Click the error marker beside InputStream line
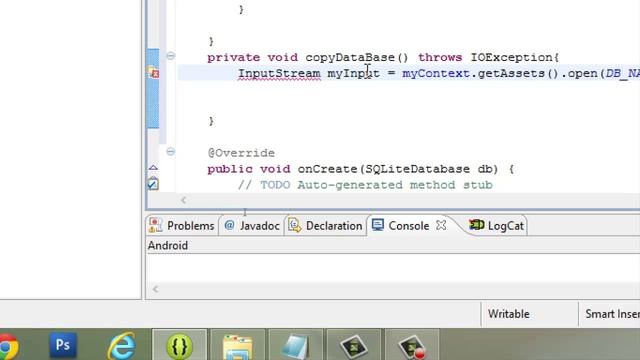 pos(153,72)
